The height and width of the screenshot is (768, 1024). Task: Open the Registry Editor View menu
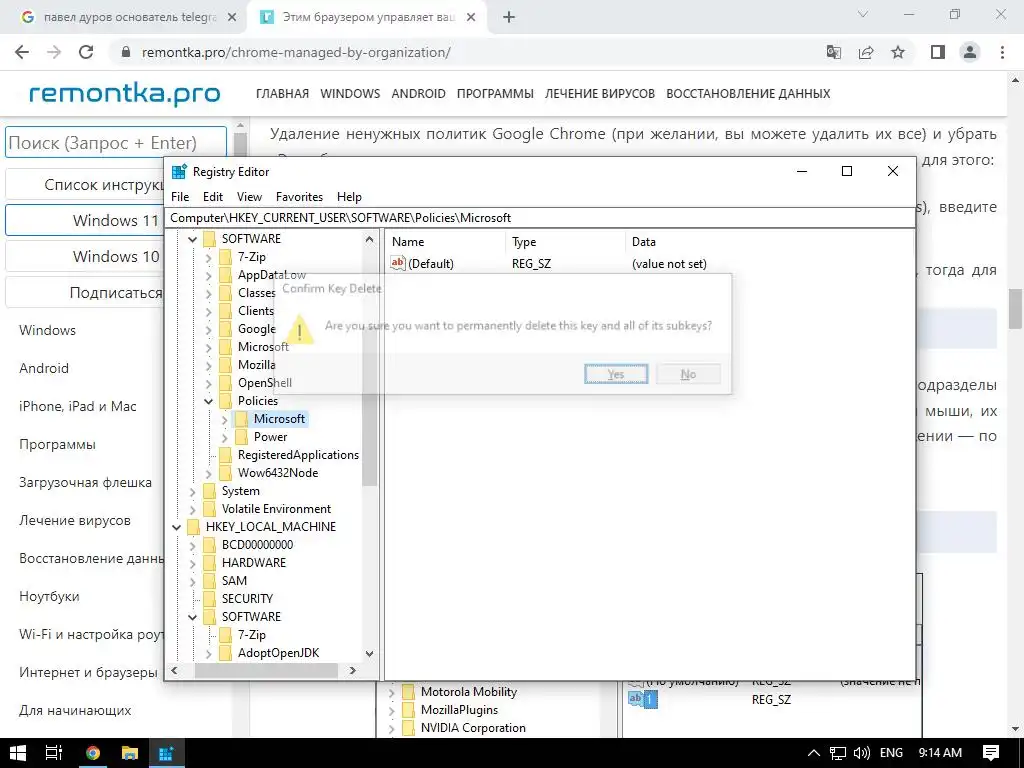click(x=249, y=197)
